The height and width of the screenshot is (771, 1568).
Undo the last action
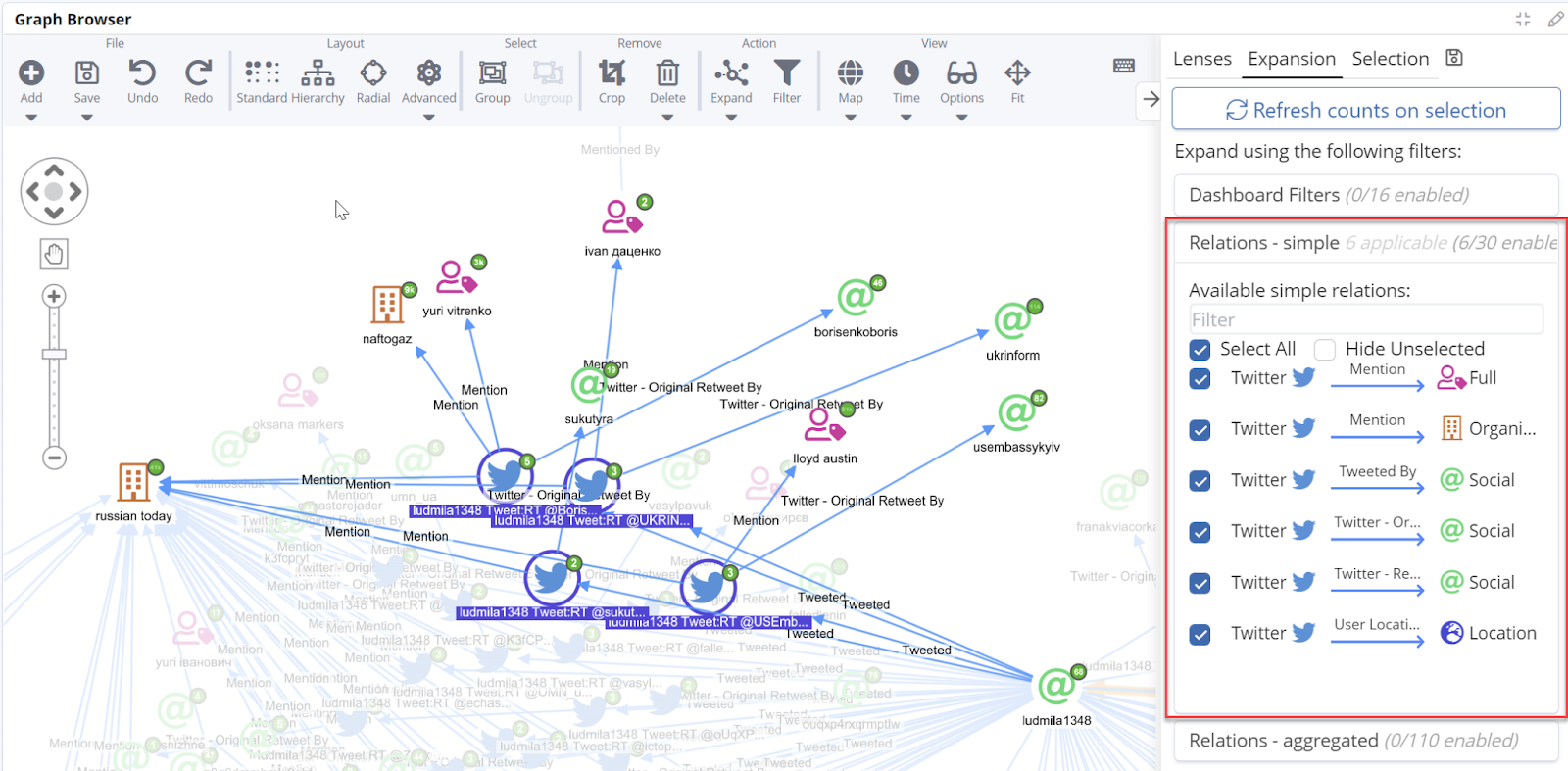click(x=142, y=72)
